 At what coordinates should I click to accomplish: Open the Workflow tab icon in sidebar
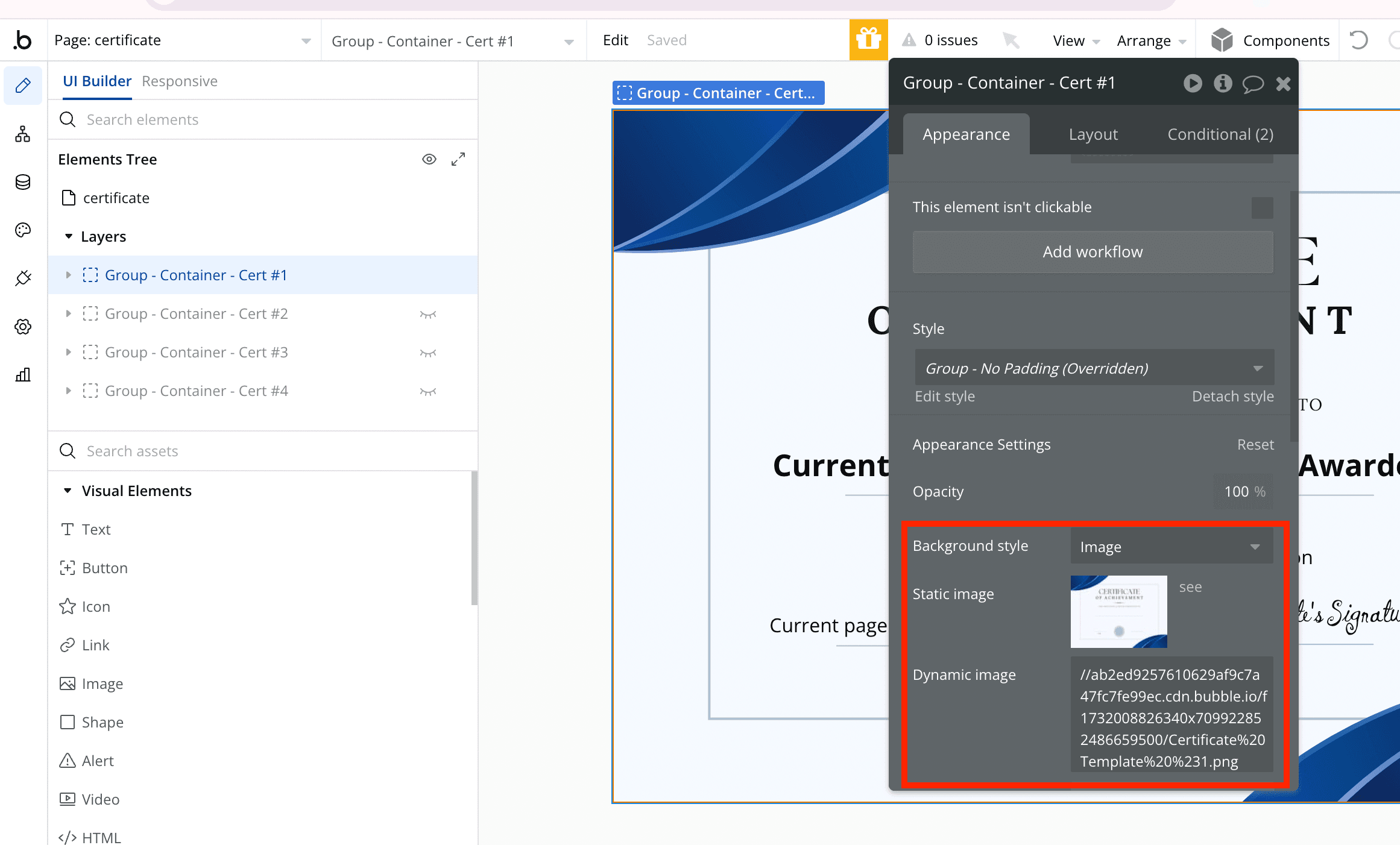tap(23, 134)
